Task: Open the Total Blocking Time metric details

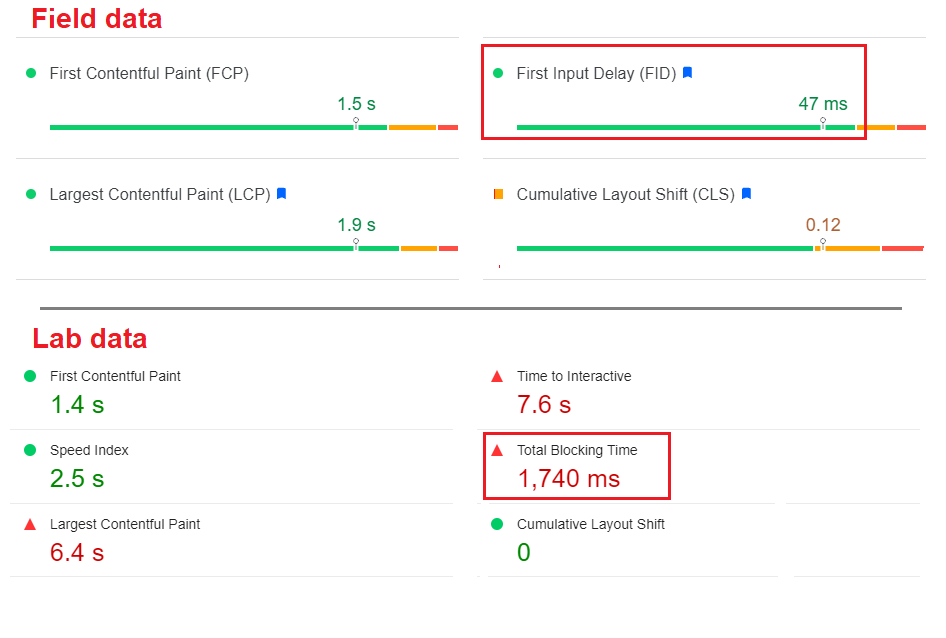Action: (576, 450)
